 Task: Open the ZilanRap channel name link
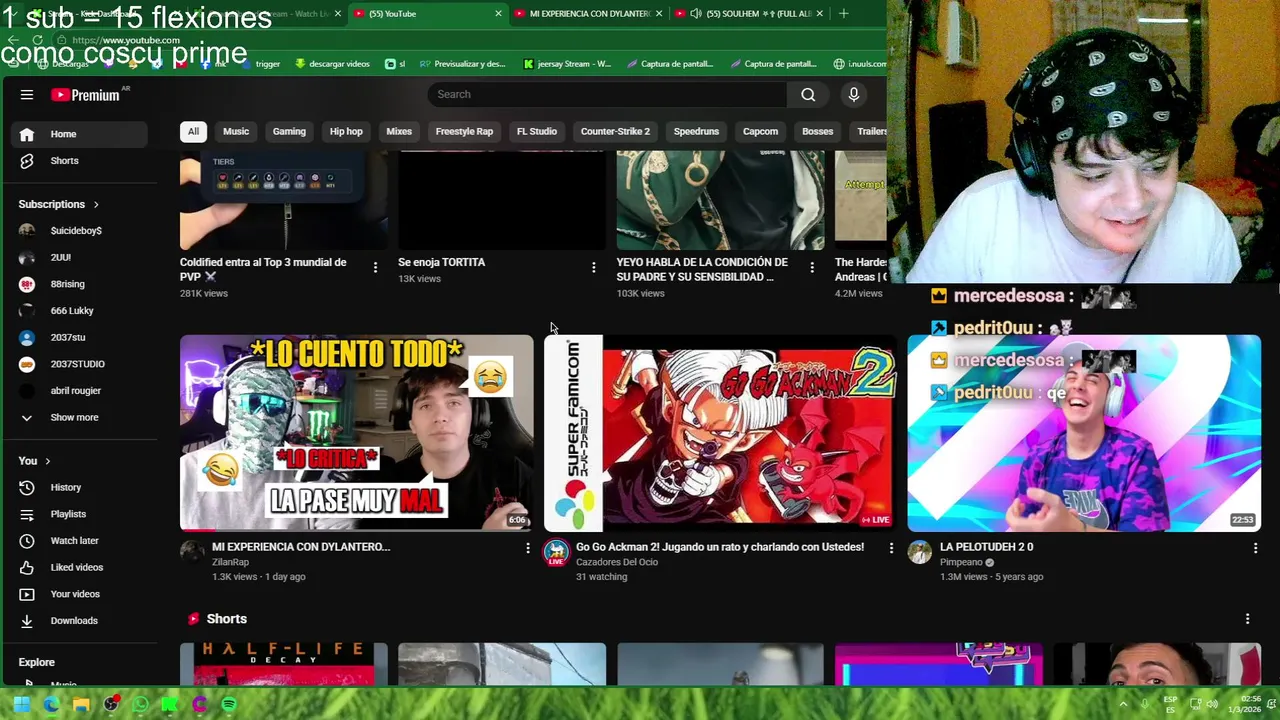coord(230,562)
